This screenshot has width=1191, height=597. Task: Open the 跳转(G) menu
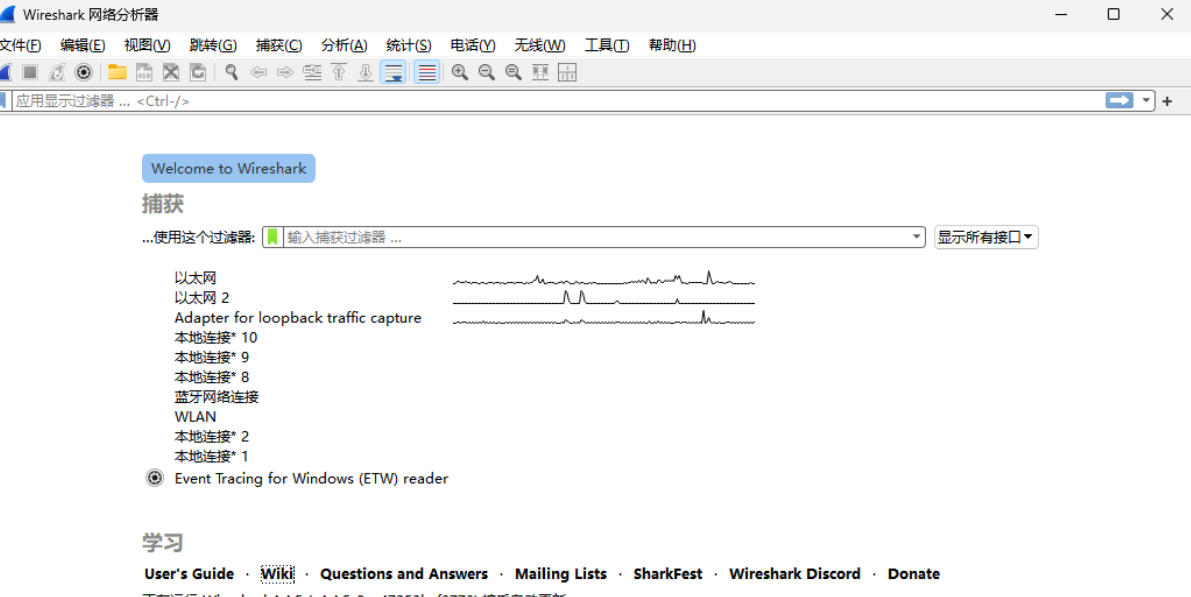[213, 46]
